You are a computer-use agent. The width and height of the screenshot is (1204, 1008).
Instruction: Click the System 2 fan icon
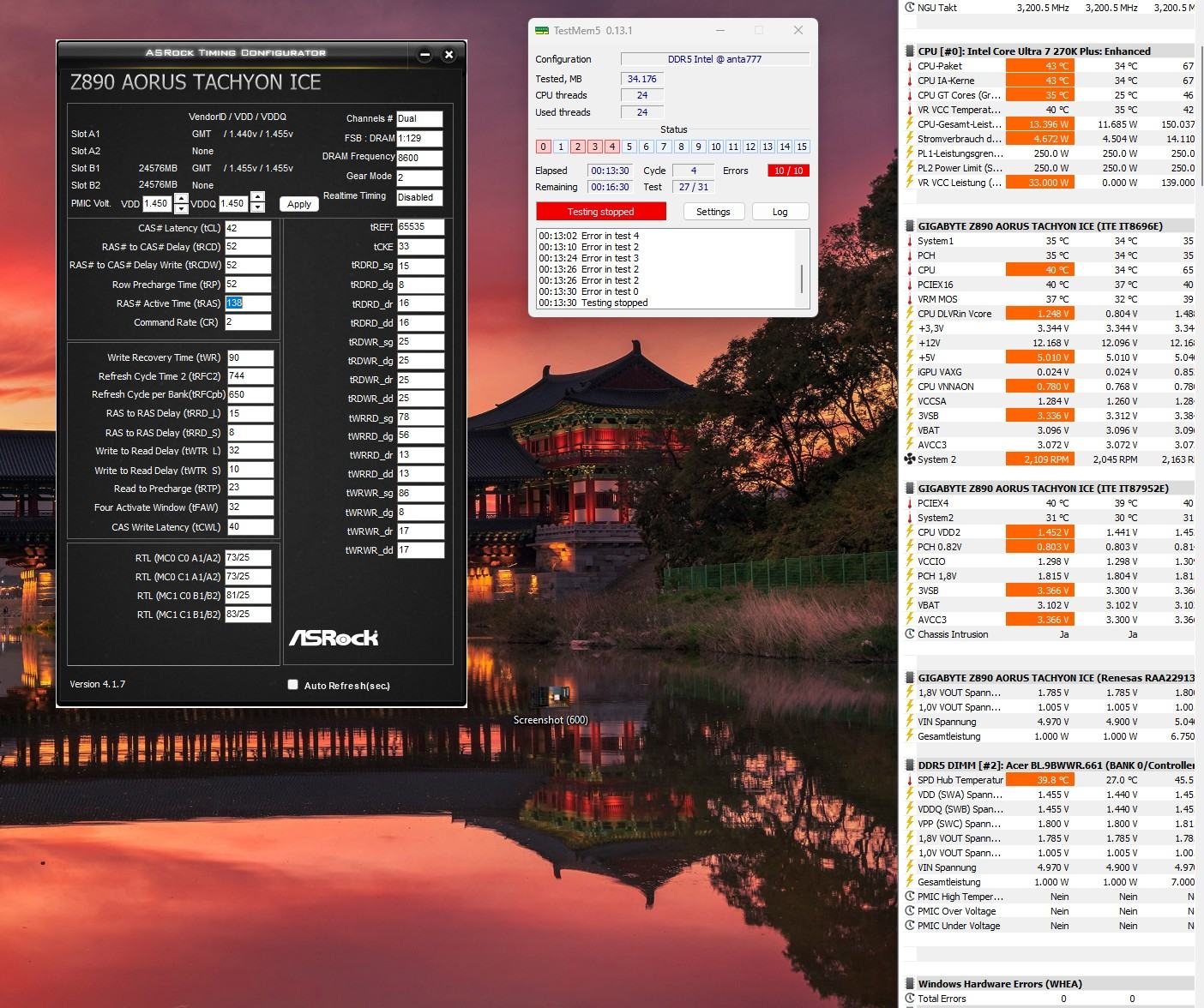pyautogui.click(x=910, y=459)
